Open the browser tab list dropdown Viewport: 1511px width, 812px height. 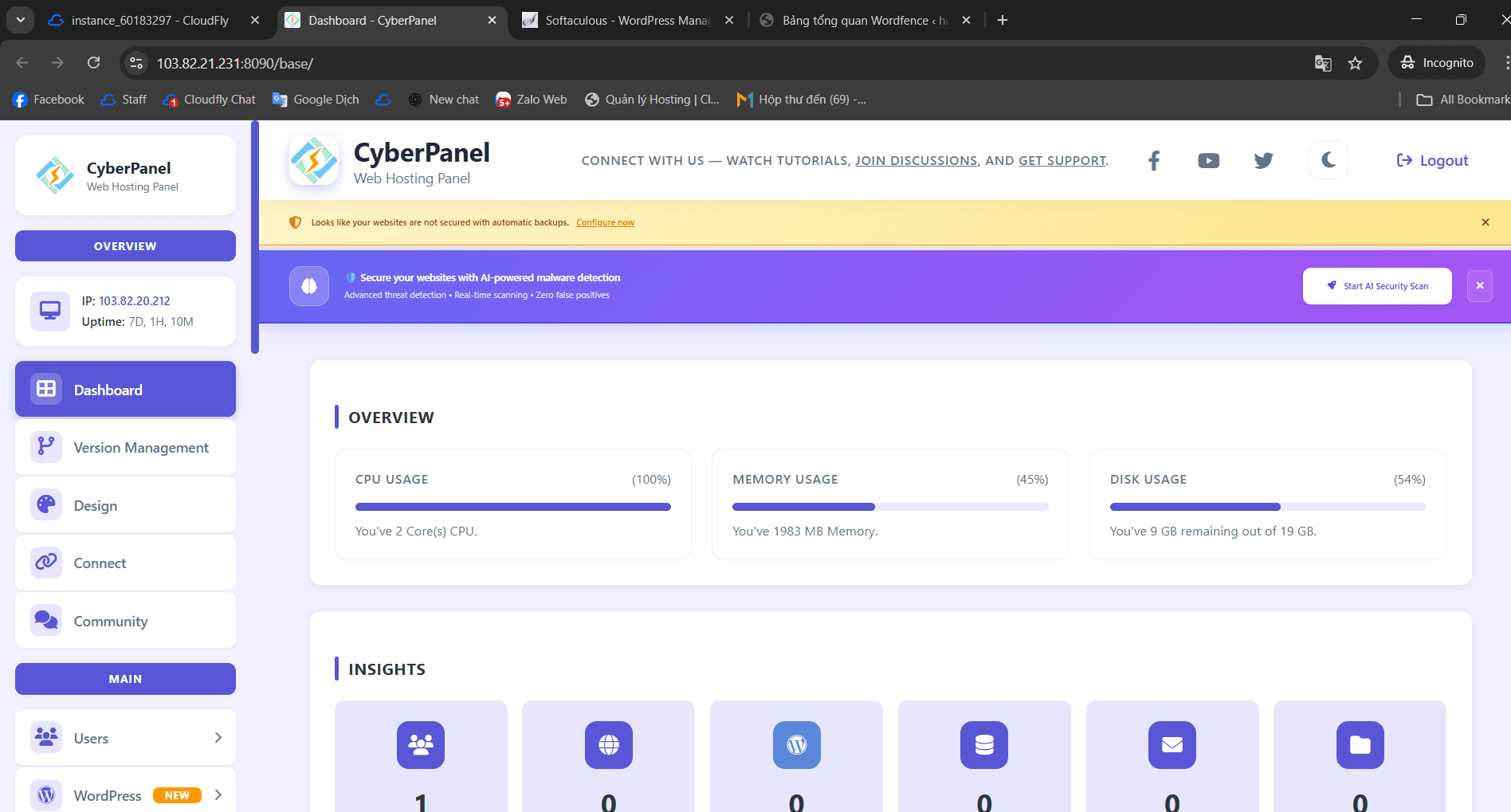[x=20, y=20]
